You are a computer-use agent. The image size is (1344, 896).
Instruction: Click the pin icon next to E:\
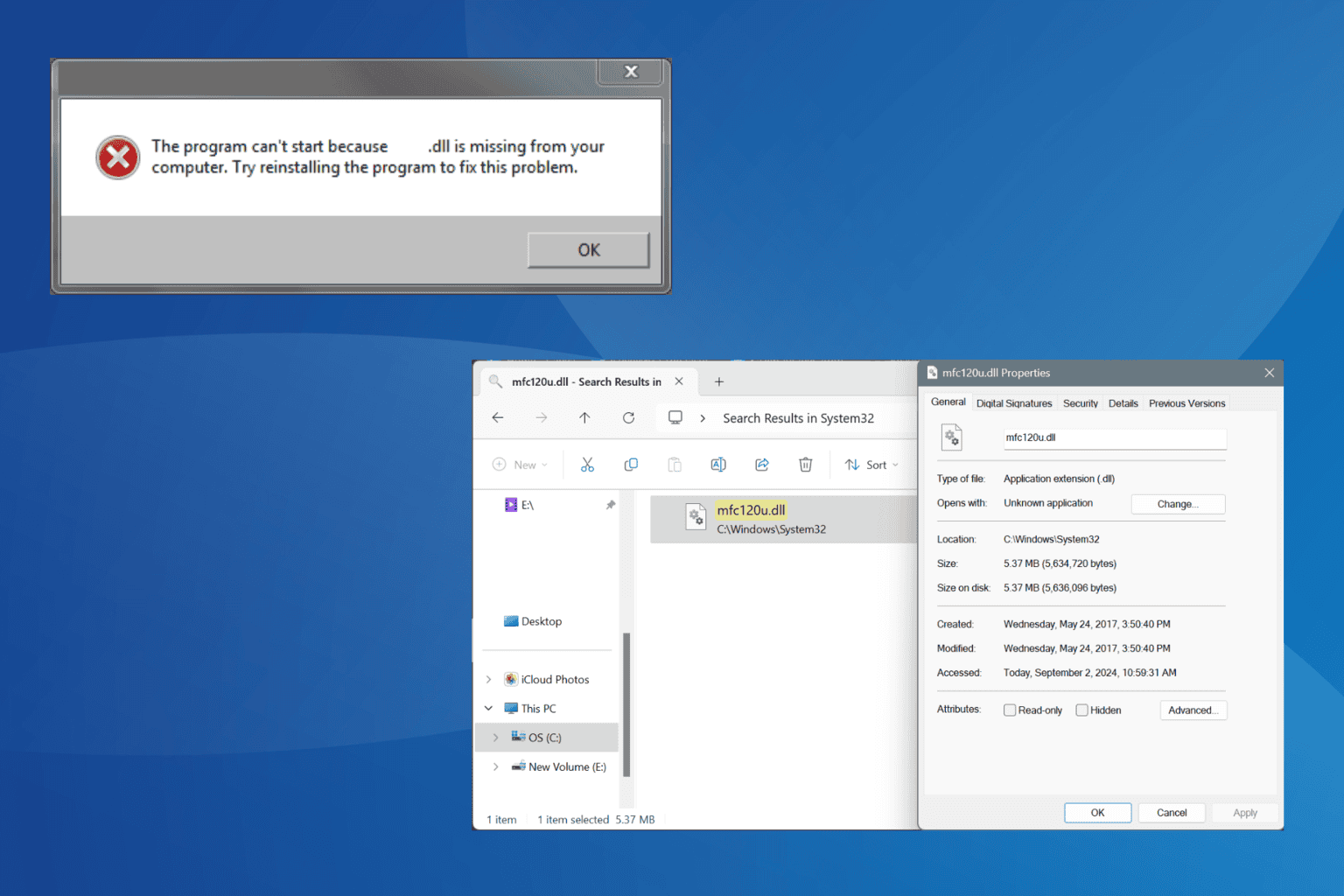(x=611, y=505)
